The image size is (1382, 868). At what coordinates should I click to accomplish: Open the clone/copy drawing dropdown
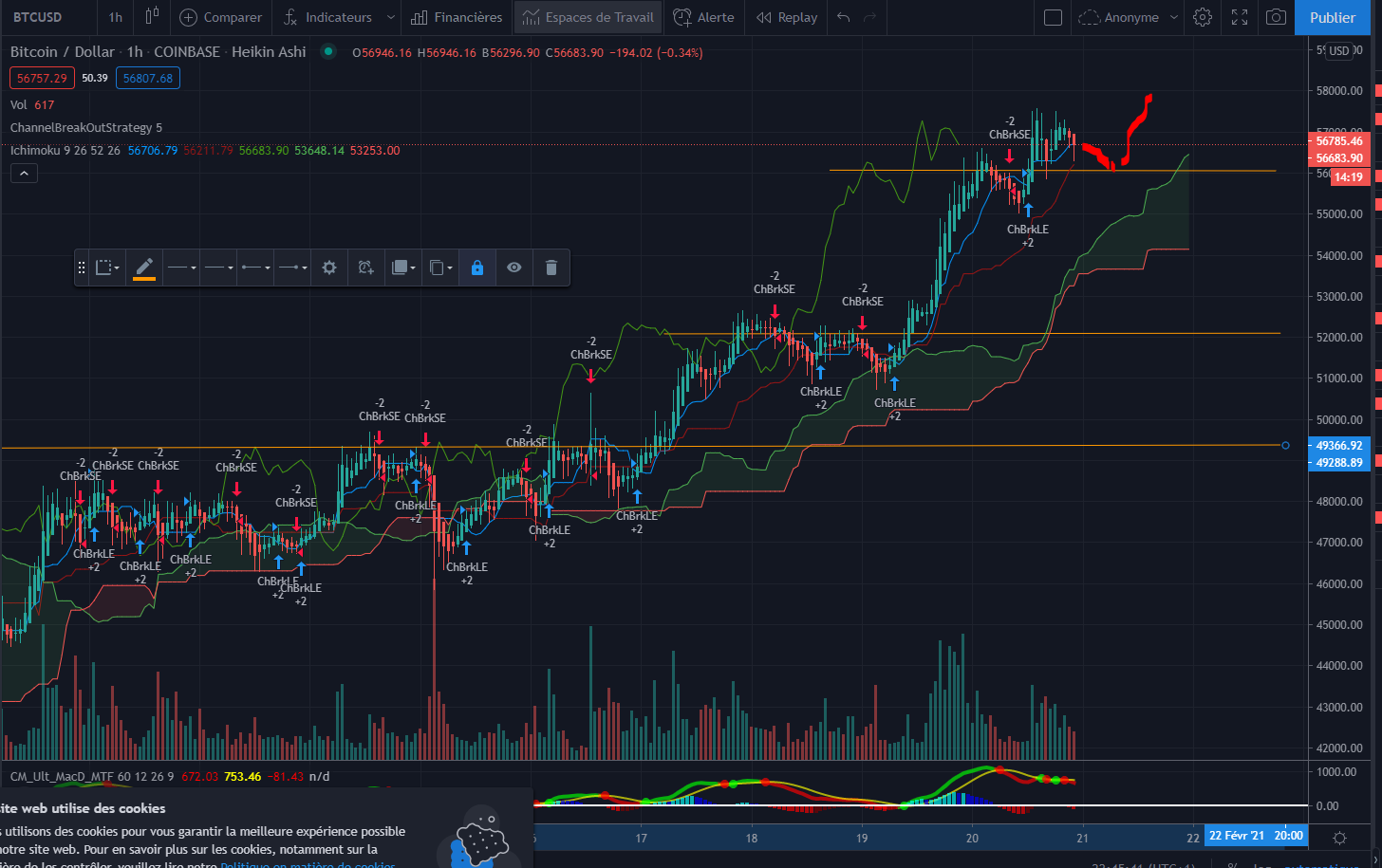pyautogui.click(x=440, y=268)
